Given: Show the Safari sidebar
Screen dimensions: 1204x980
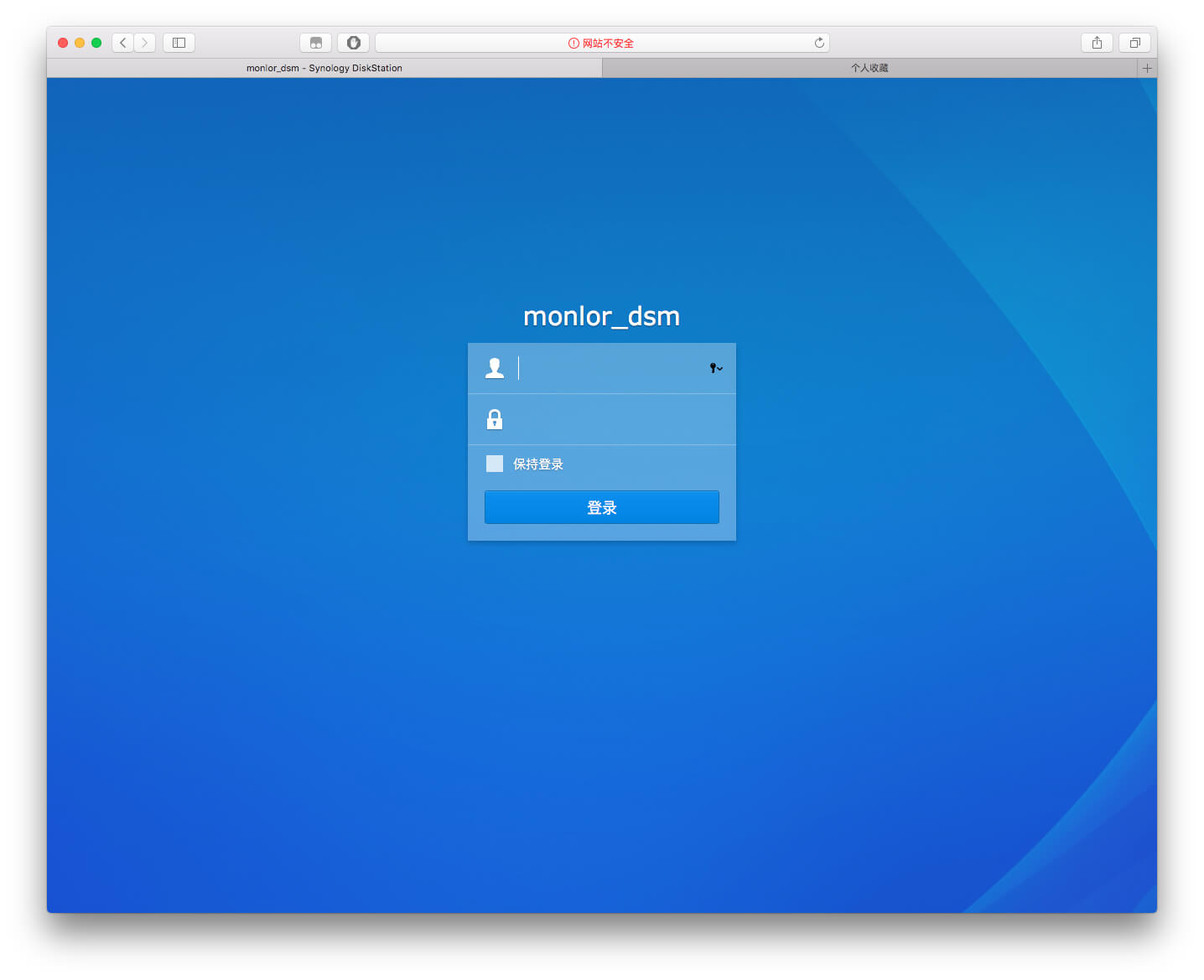Looking at the screenshot, I should point(179,43).
